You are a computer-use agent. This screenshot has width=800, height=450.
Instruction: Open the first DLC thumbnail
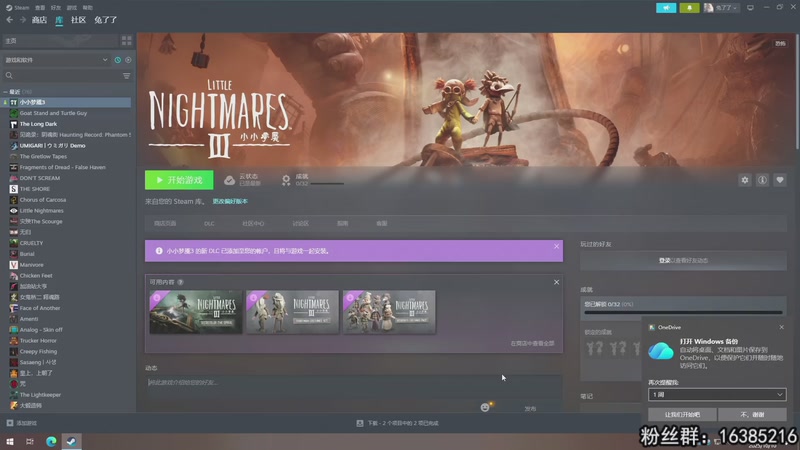click(x=196, y=312)
